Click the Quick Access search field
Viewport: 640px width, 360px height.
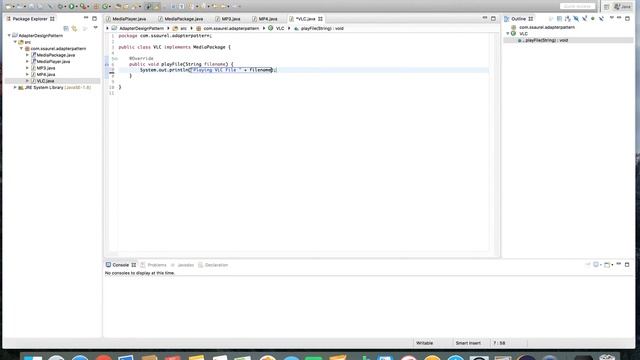pos(577,6)
